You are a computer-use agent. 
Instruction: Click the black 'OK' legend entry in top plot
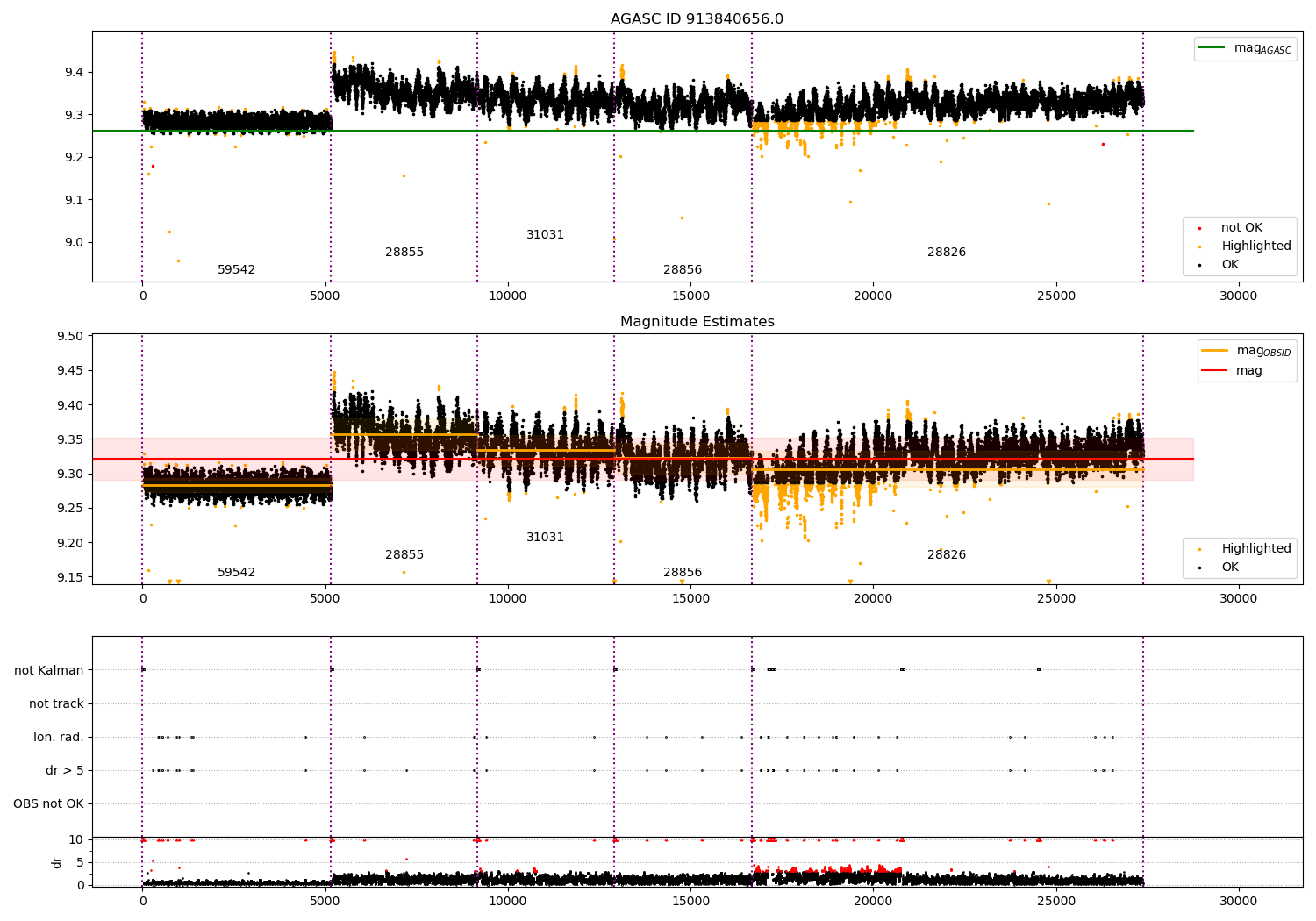1230,265
